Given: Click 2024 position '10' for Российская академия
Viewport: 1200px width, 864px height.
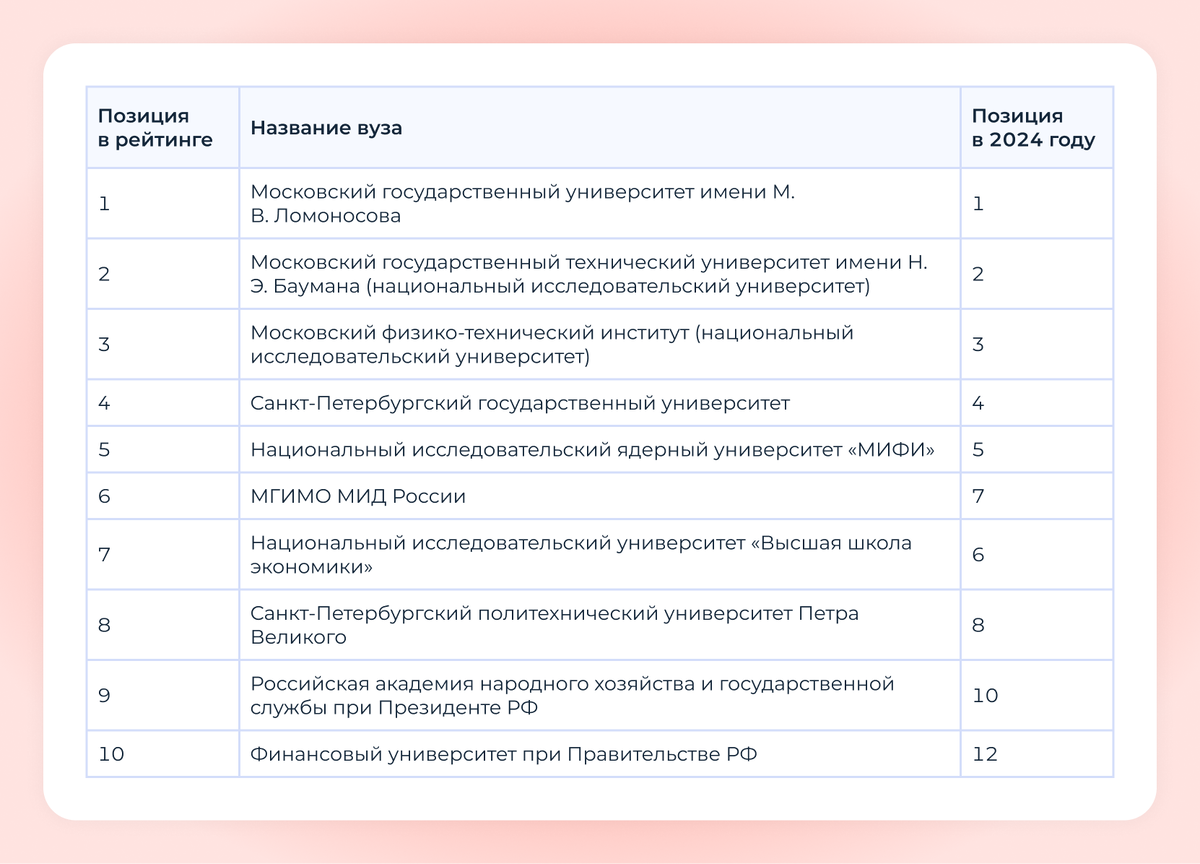Looking at the screenshot, I should (x=985, y=695).
